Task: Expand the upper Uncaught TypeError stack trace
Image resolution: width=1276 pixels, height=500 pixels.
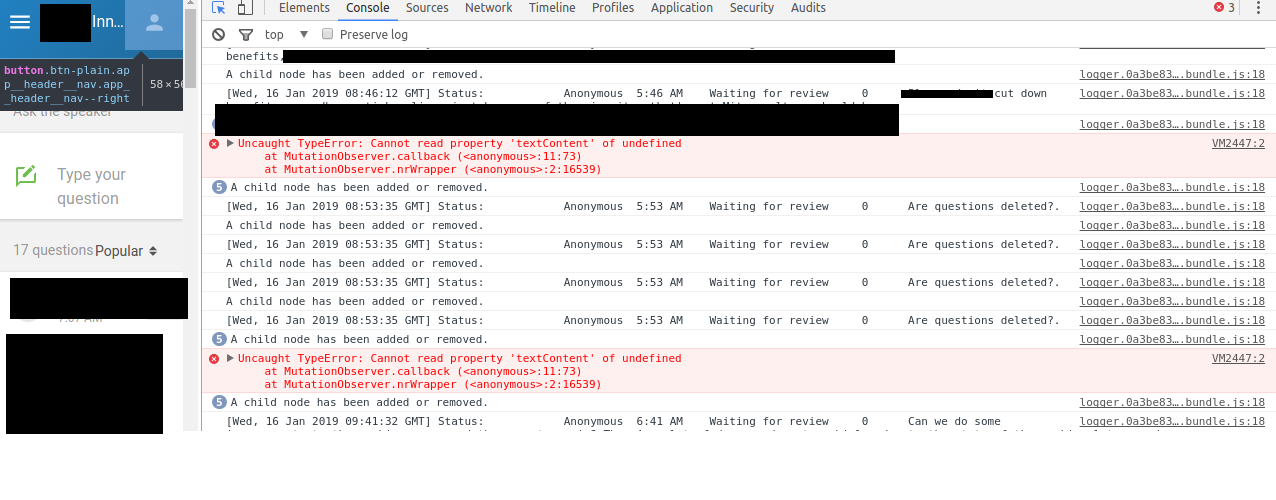Action: point(230,143)
